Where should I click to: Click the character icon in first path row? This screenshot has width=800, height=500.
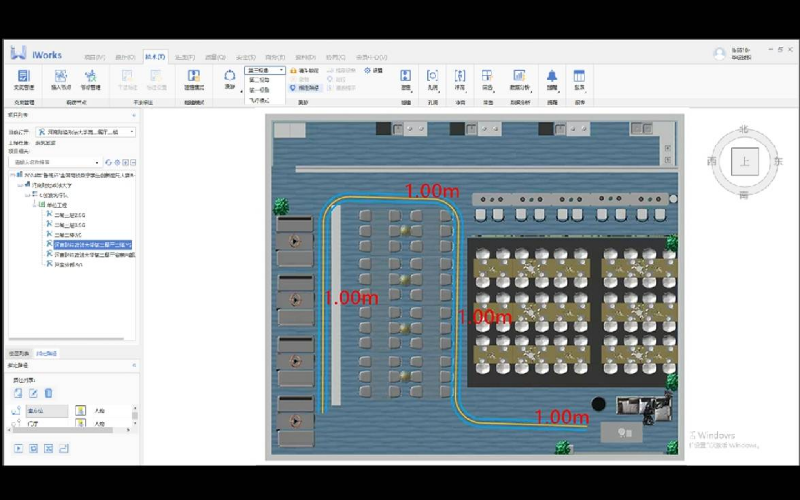[x=81, y=411]
